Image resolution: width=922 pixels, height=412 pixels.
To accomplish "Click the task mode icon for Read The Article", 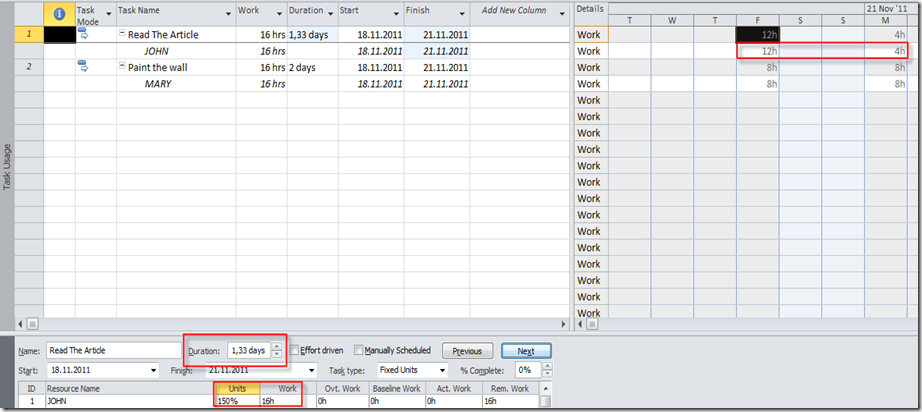I will point(84,34).
